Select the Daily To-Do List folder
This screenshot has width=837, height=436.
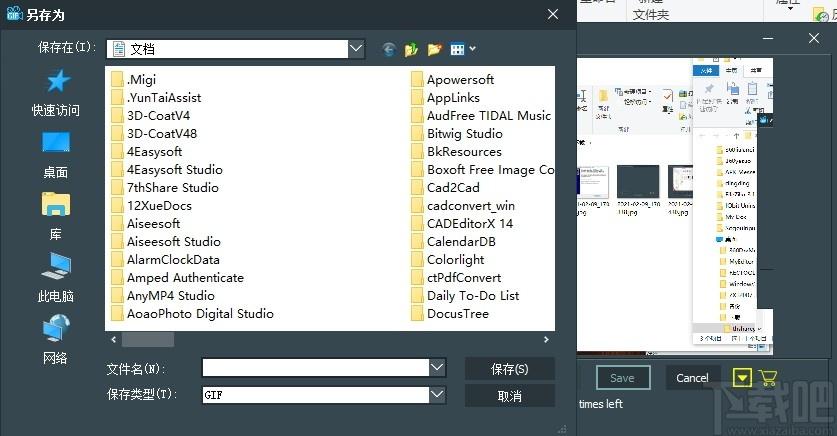pyautogui.click(x=465, y=296)
